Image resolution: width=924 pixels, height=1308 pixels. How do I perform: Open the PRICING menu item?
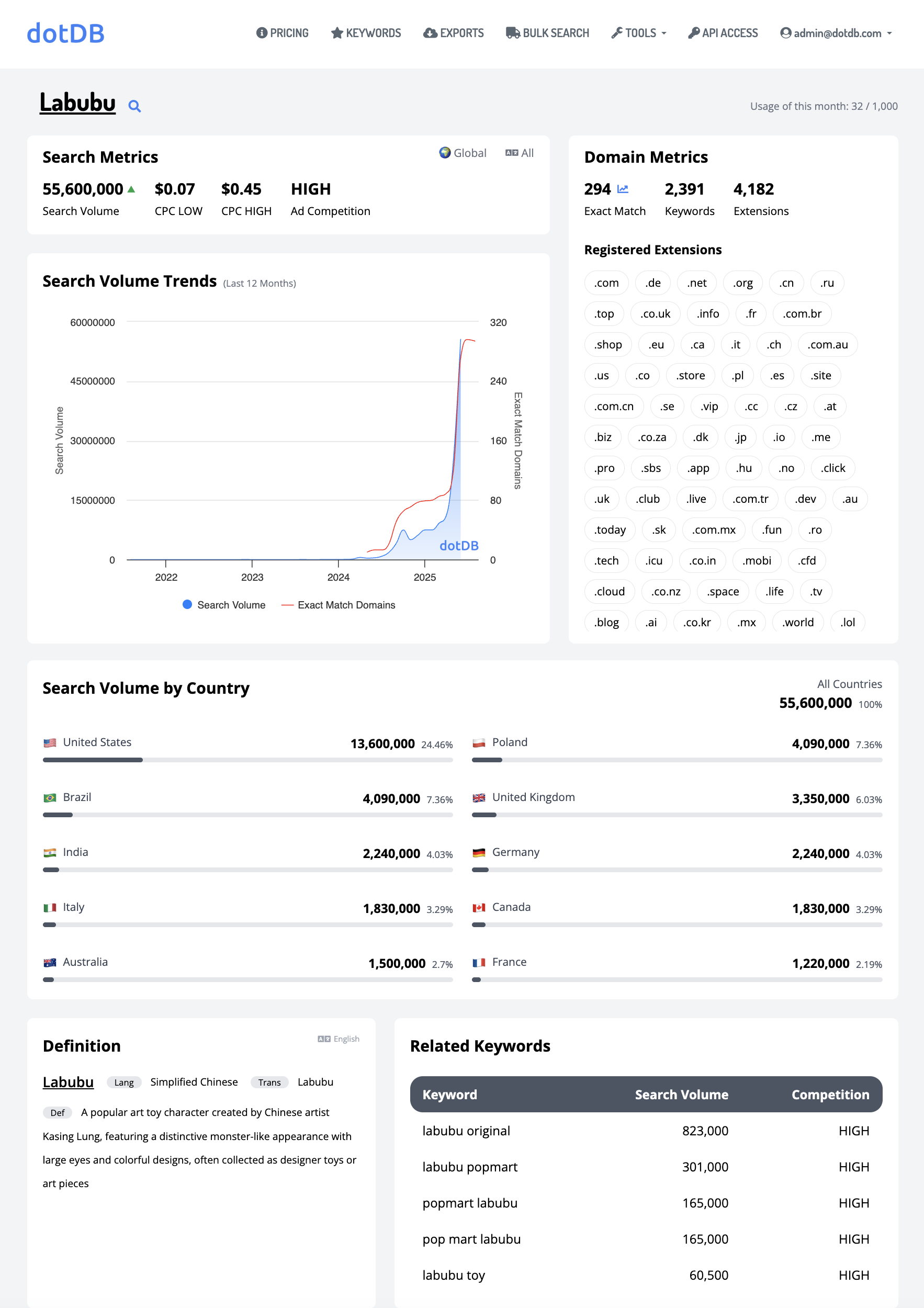283,33
